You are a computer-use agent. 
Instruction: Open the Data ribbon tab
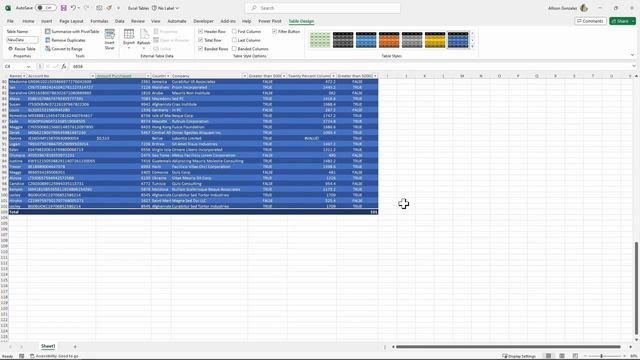click(x=120, y=21)
